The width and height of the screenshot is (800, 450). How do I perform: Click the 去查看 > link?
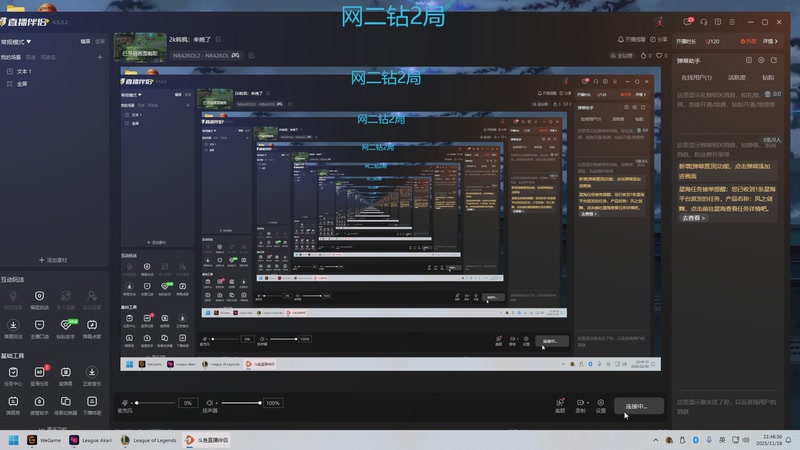tap(693, 218)
